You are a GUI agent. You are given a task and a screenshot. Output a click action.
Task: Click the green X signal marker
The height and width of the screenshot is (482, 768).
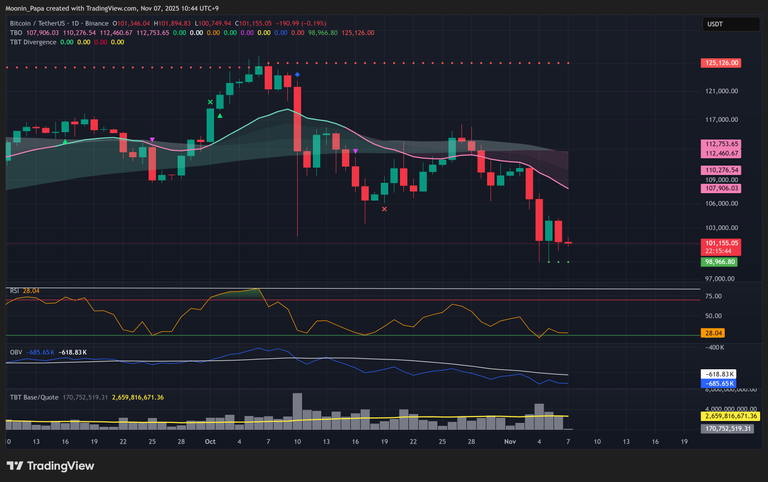[x=210, y=102]
